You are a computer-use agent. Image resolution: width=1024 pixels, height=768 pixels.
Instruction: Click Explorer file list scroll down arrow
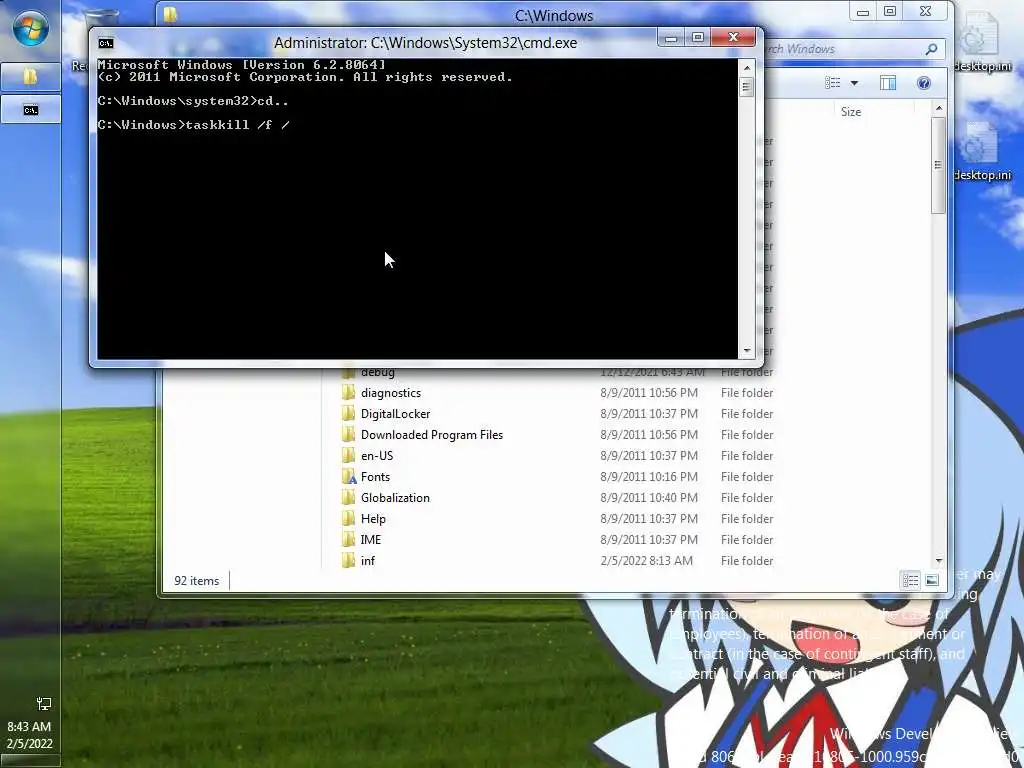pos(938,560)
